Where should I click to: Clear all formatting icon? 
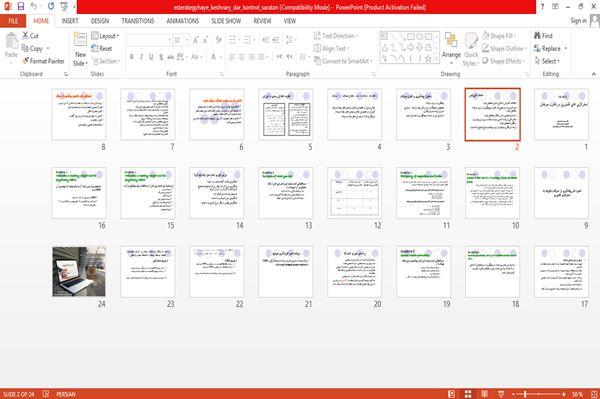tap(218, 40)
